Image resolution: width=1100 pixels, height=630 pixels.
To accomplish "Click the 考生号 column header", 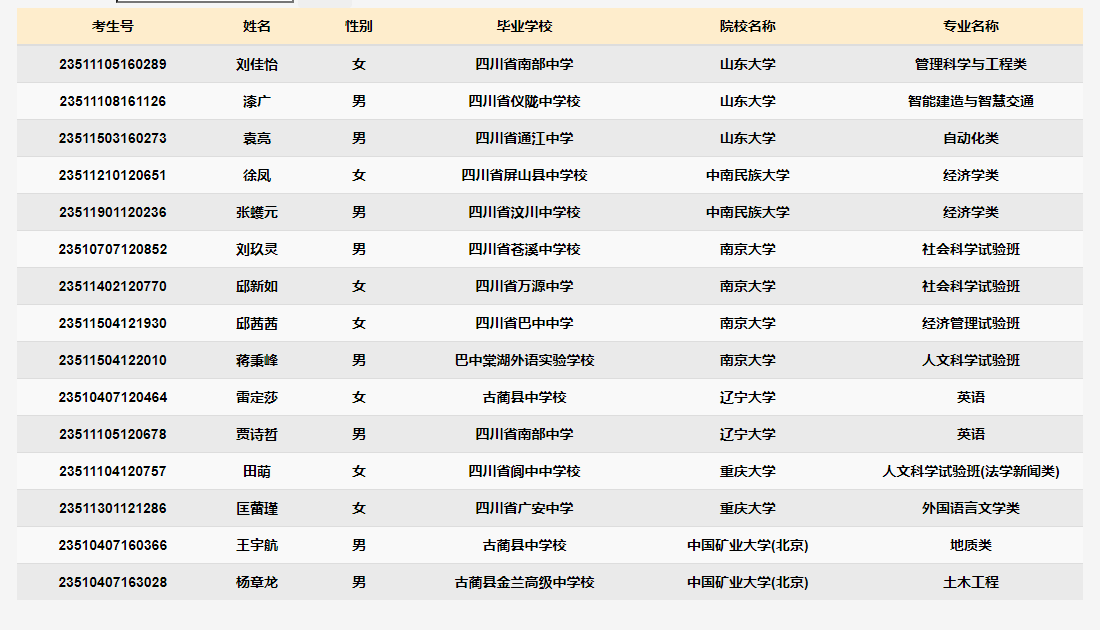I will pyautogui.click(x=112, y=27).
